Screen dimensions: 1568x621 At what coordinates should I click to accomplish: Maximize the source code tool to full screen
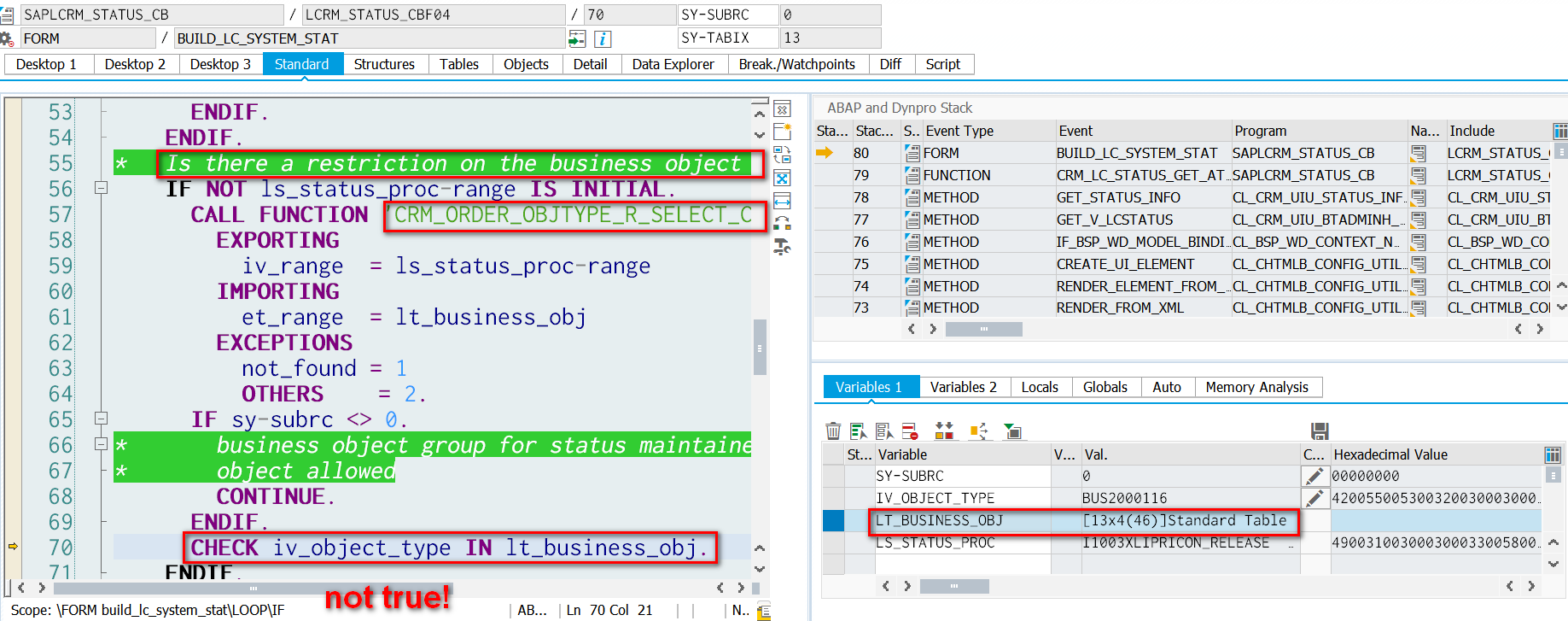pyautogui.click(x=782, y=178)
